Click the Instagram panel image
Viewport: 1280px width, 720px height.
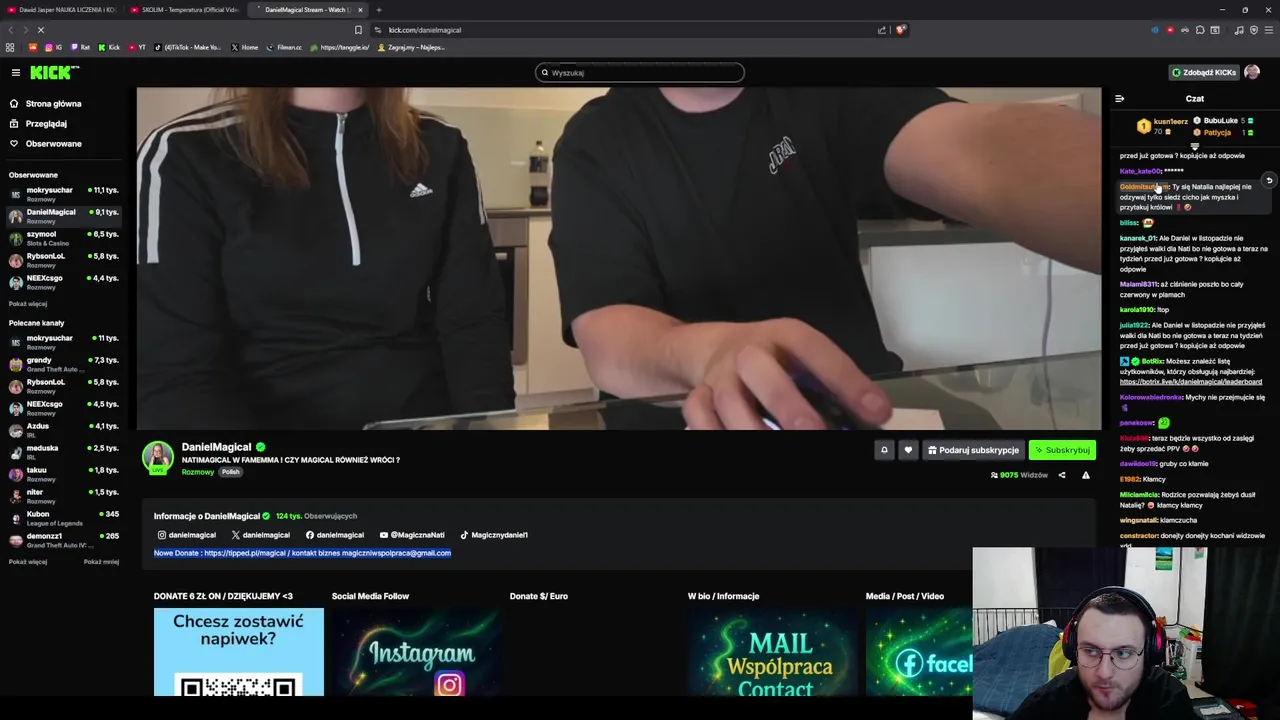417,652
